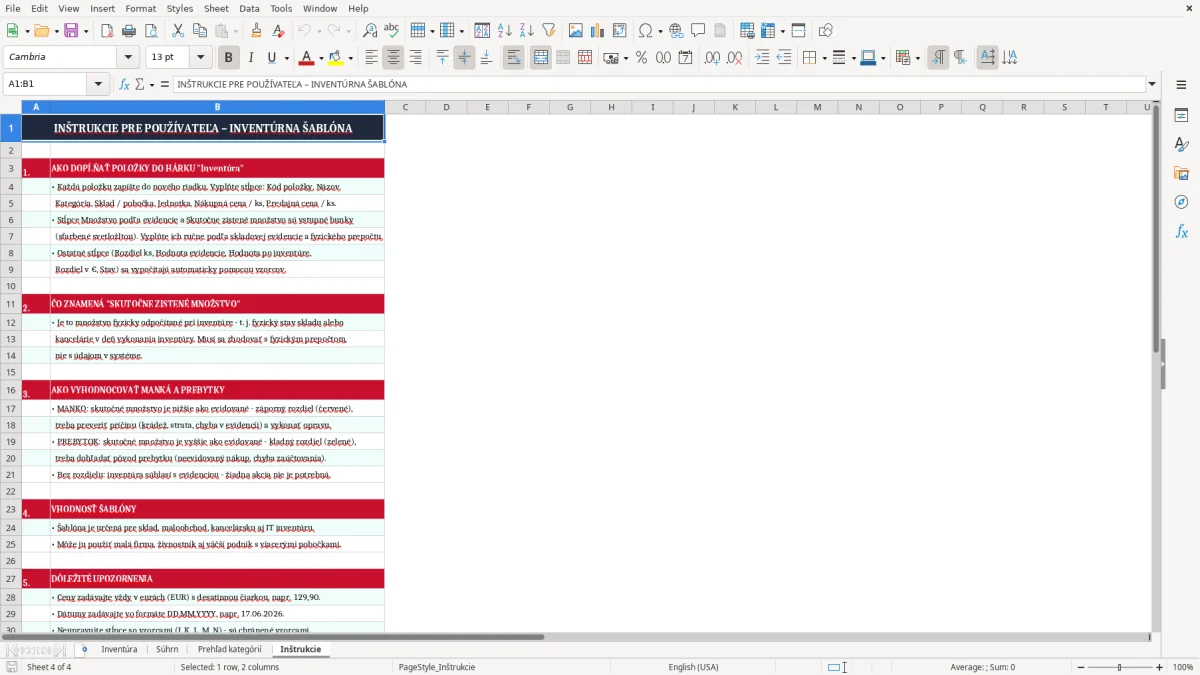Expand the Borders dropdown arrow

point(824,58)
